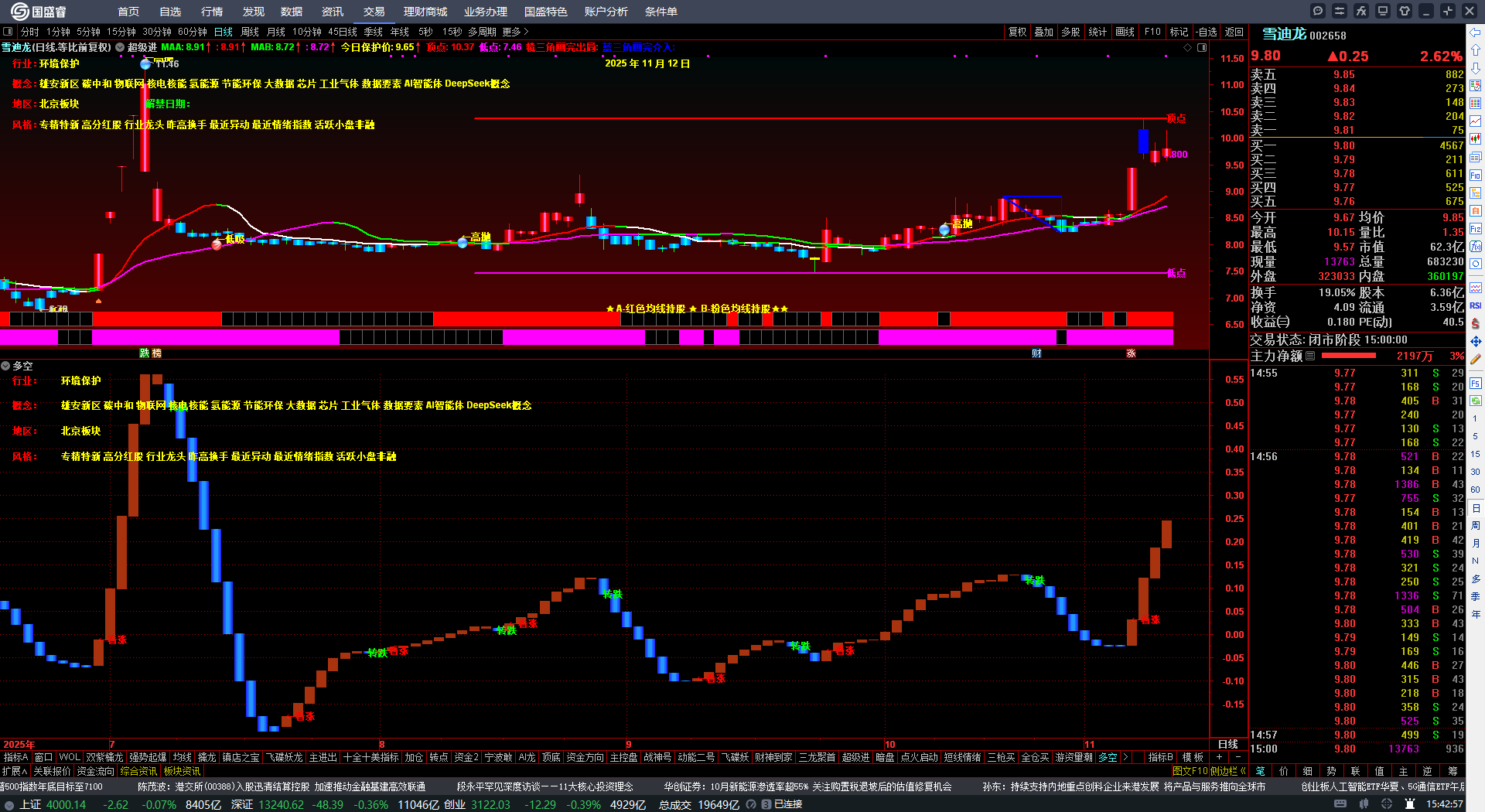Viewport: 1485px width, 812px height.
Task: Switch to the 周线 weekly period tab
Action: pos(250,32)
